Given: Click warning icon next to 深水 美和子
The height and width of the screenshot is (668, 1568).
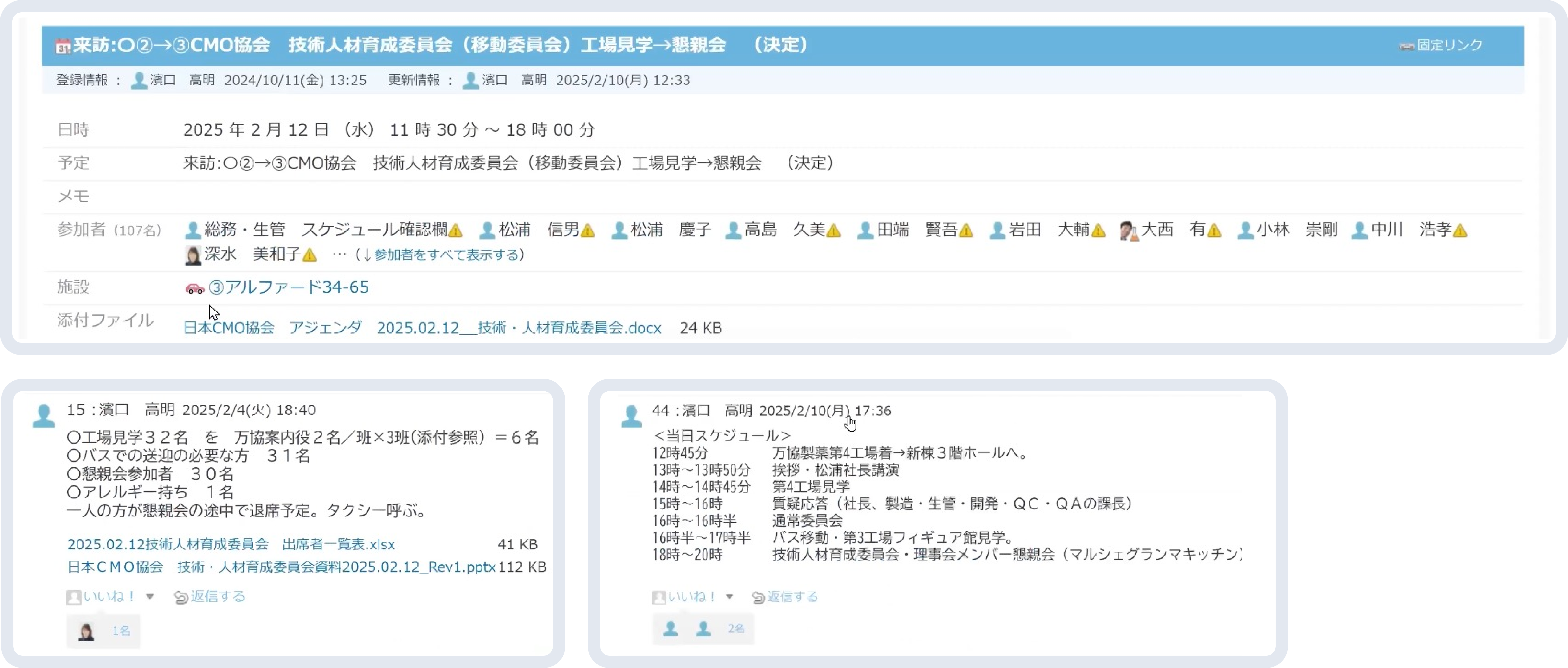Looking at the screenshot, I should [x=309, y=255].
